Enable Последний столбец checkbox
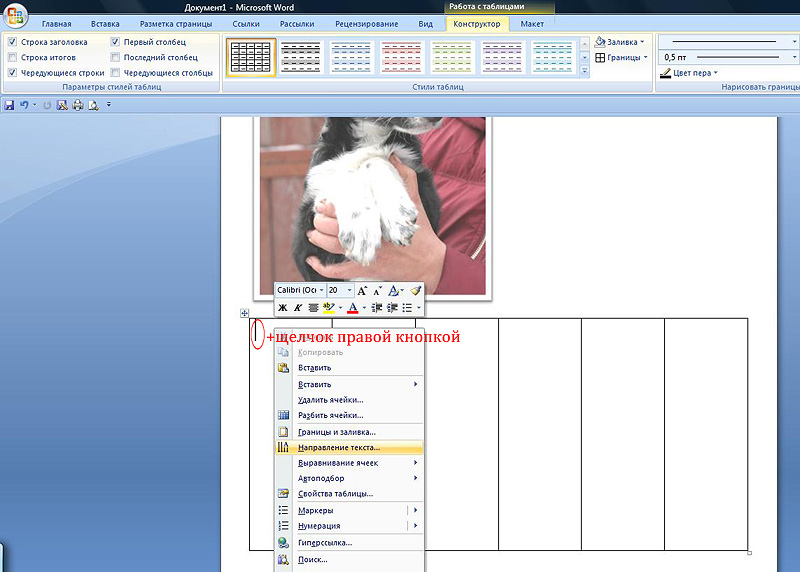The width and height of the screenshot is (800, 572). click(x=115, y=57)
